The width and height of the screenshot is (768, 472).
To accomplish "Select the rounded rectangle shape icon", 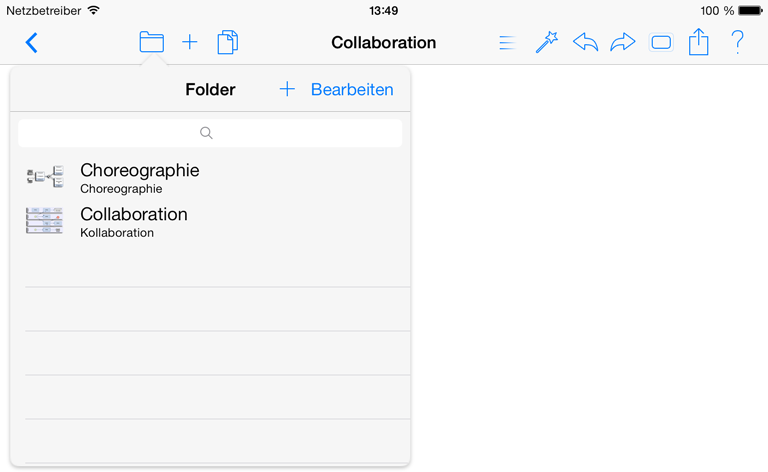I will point(661,43).
